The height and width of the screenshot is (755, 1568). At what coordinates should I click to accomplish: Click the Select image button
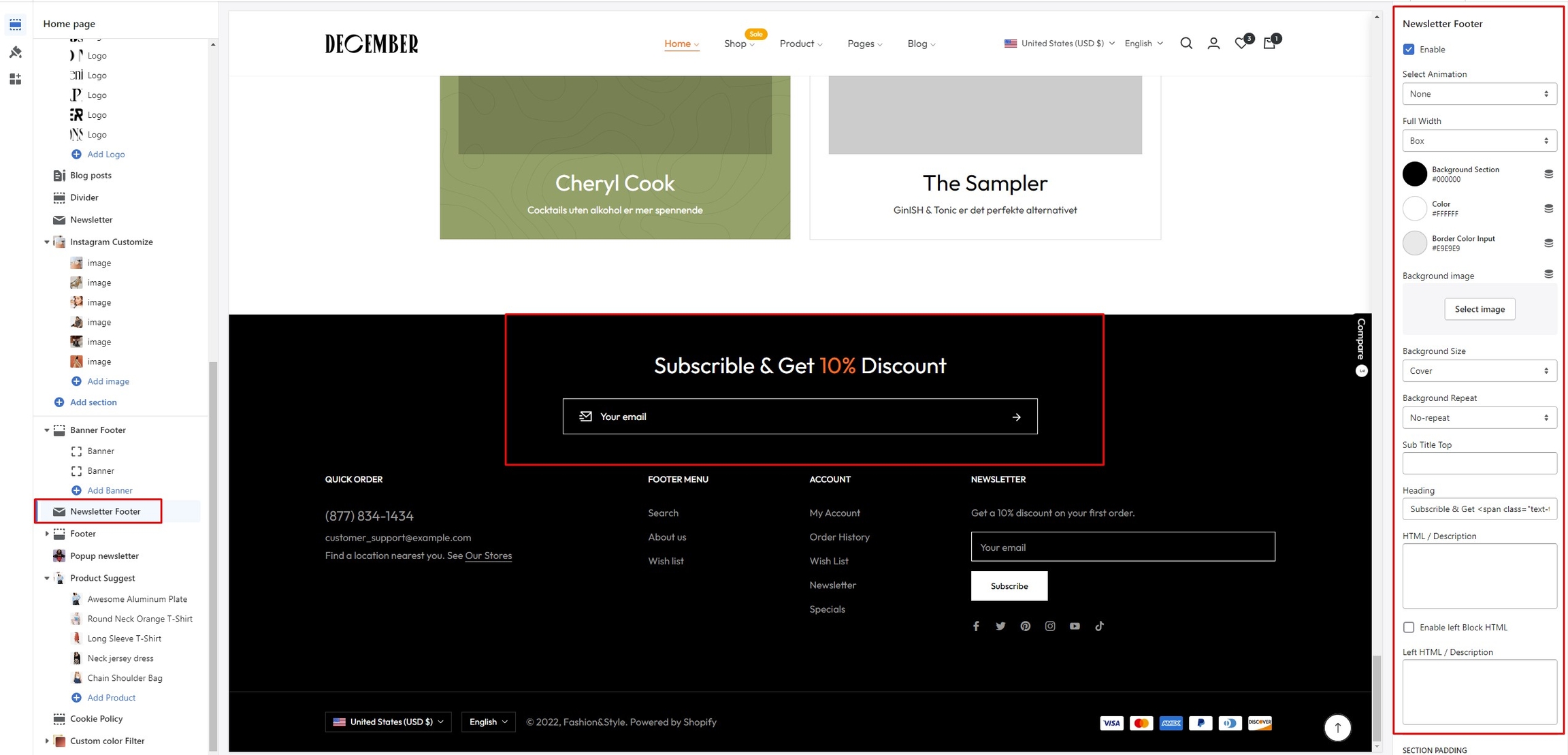[x=1480, y=309]
